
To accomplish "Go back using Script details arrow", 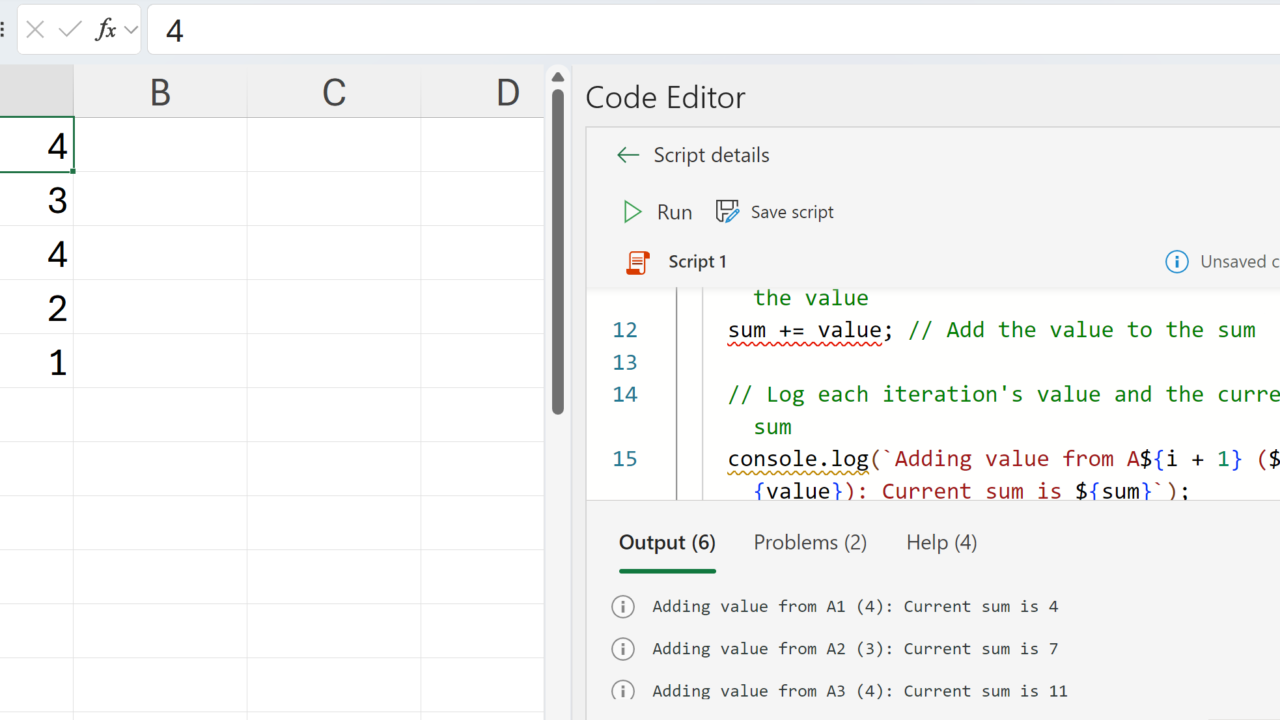I will point(628,155).
